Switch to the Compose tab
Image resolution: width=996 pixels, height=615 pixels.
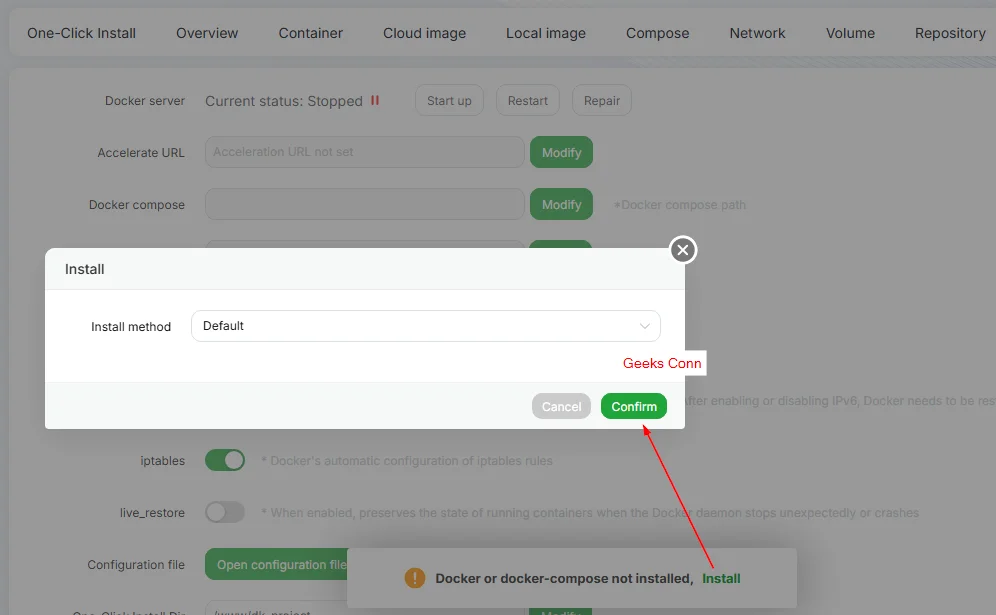pos(657,33)
